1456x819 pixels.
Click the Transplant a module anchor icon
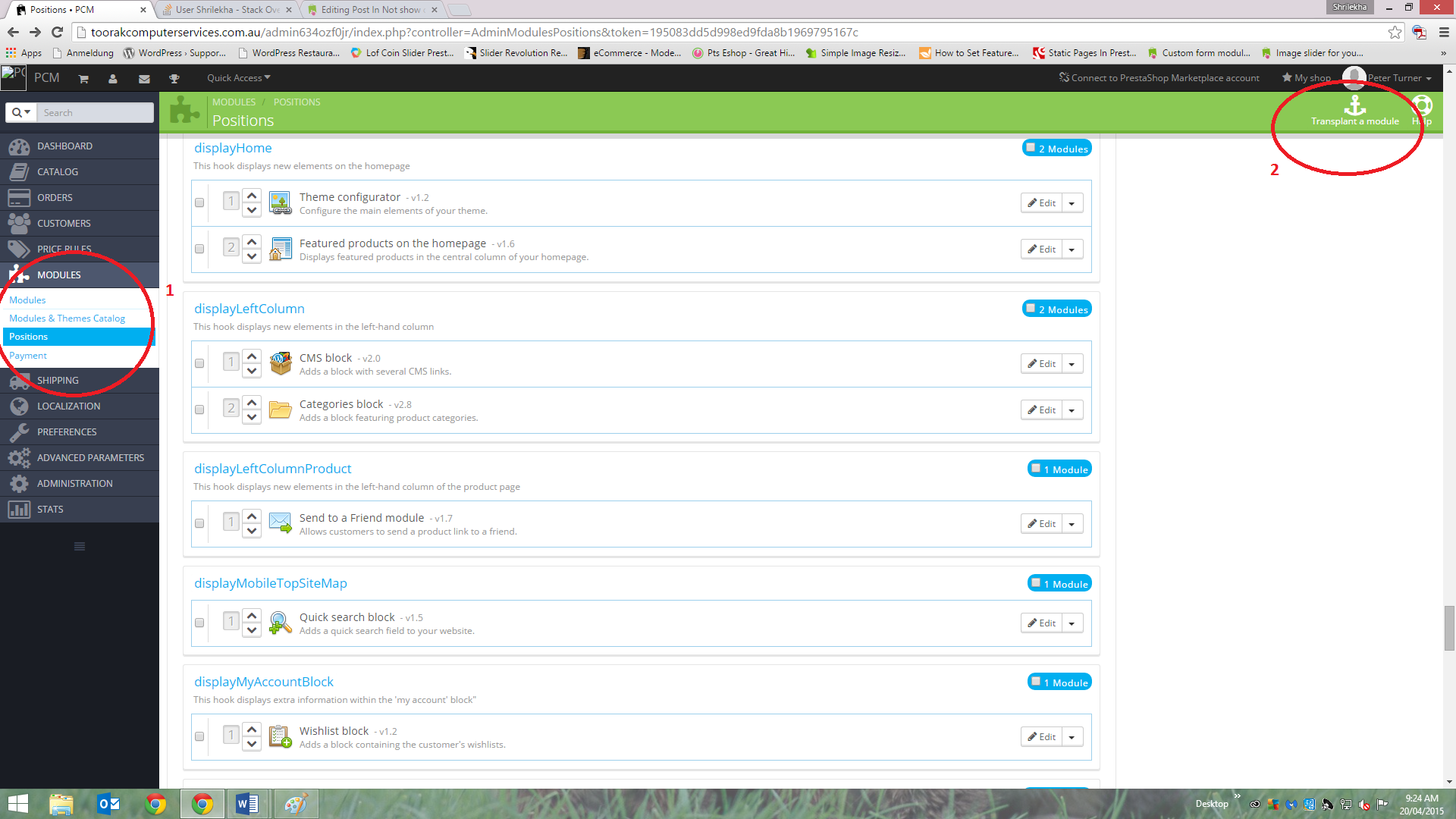pyautogui.click(x=1354, y=106)
